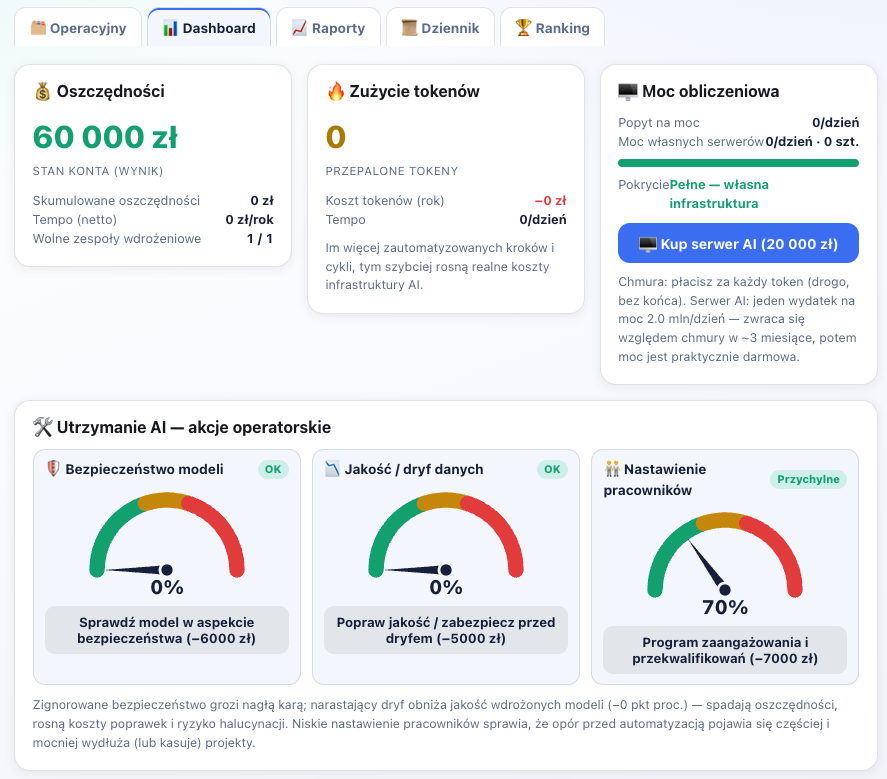Screen dimensions: 887x779
Task: Click the Oszczędności card heading
Action: coord(110,92)
